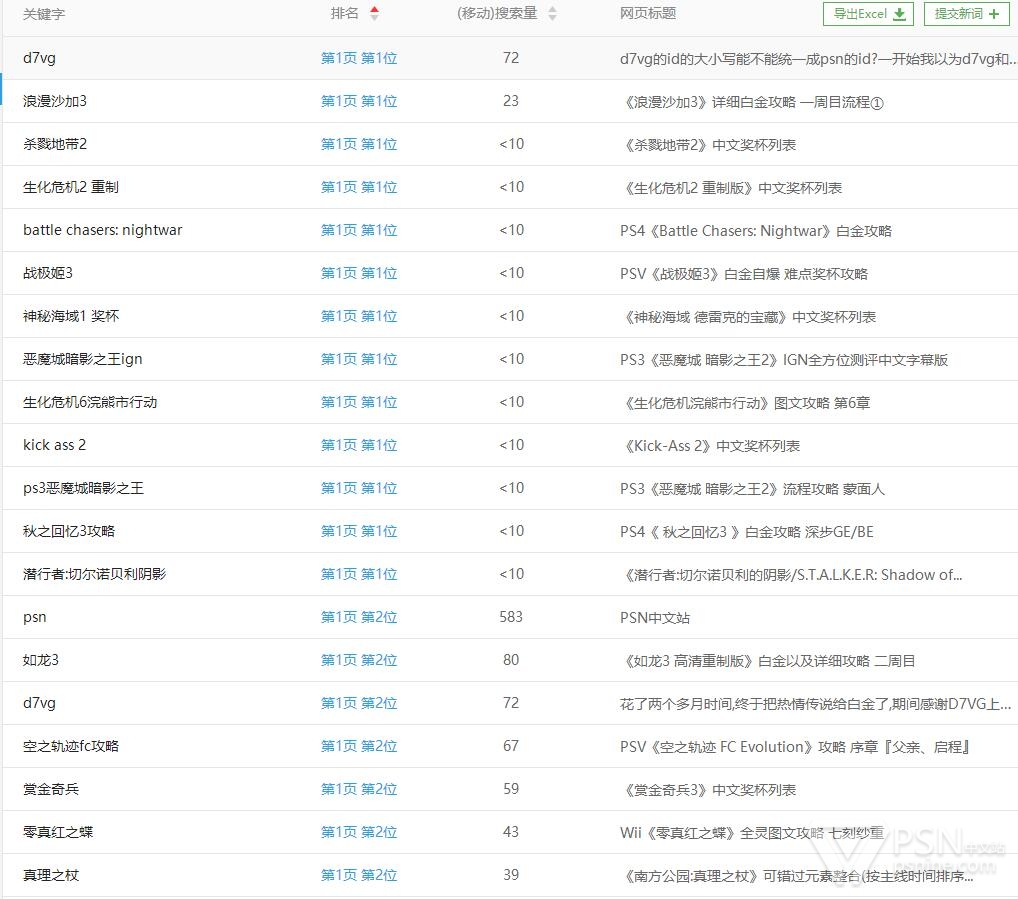This screenshot has height=899, width=1018.
Task: Select keyword 杀戮地带2
Action: point(55,144)
